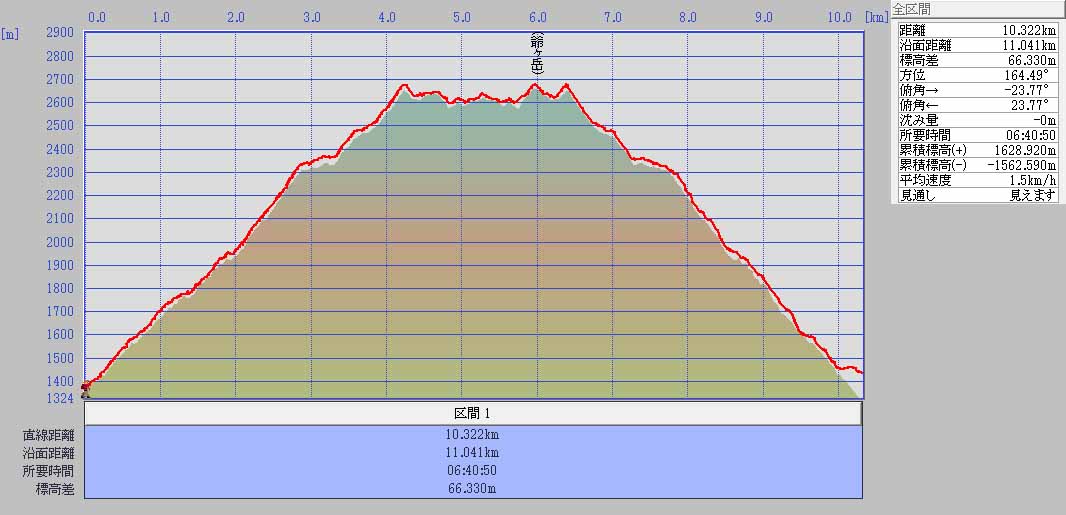Screen dimensions: 1066x515
Task: Click the 8.0 distance axis label
Action: (687, 17)
